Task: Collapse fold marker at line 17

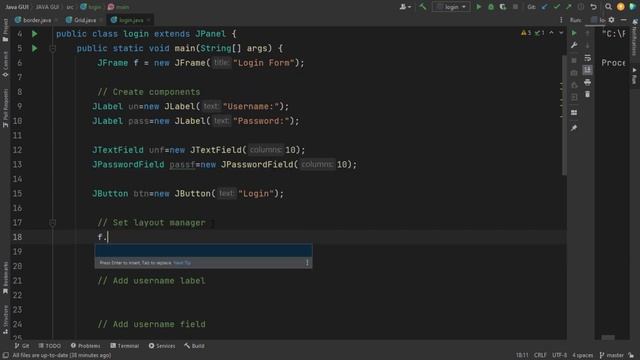Action: [52, 223]
